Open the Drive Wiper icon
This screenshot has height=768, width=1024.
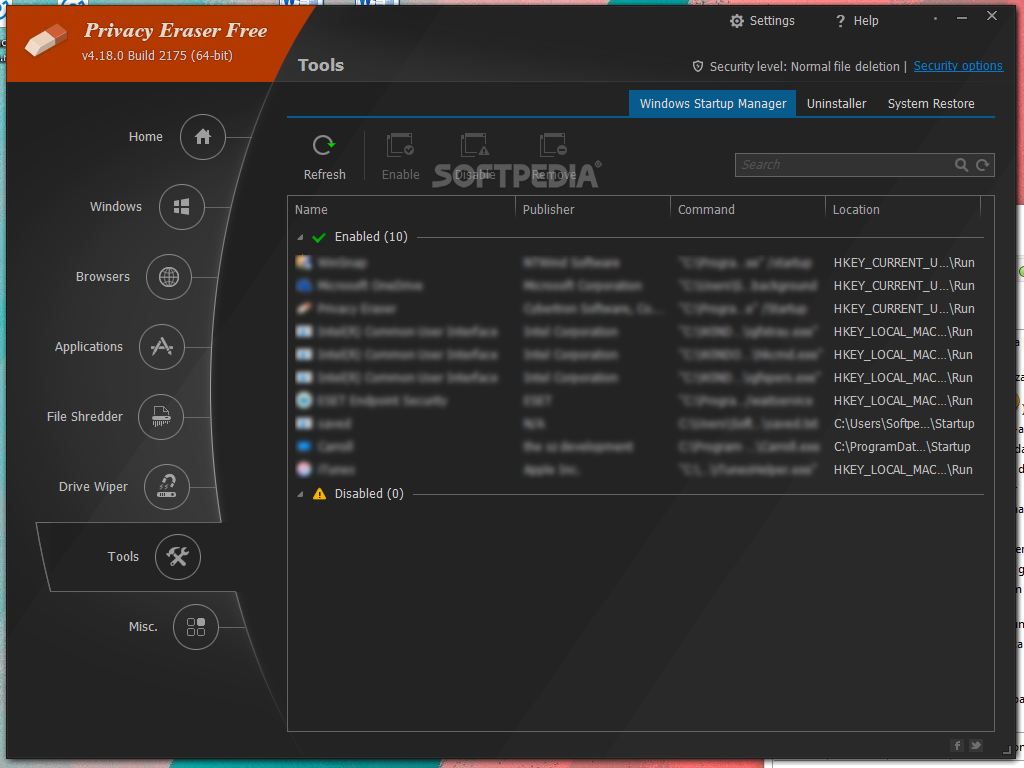tap(167, 487)
